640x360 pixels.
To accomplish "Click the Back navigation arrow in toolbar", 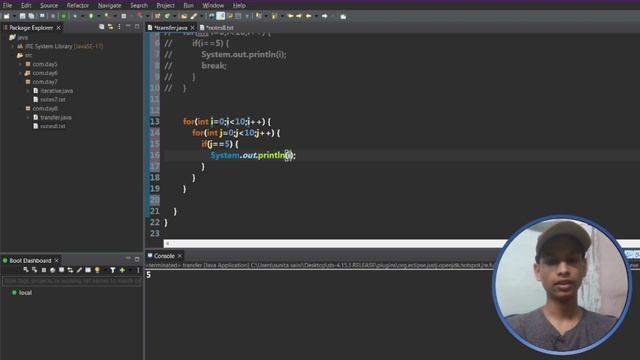I will [x=309, y=16].
